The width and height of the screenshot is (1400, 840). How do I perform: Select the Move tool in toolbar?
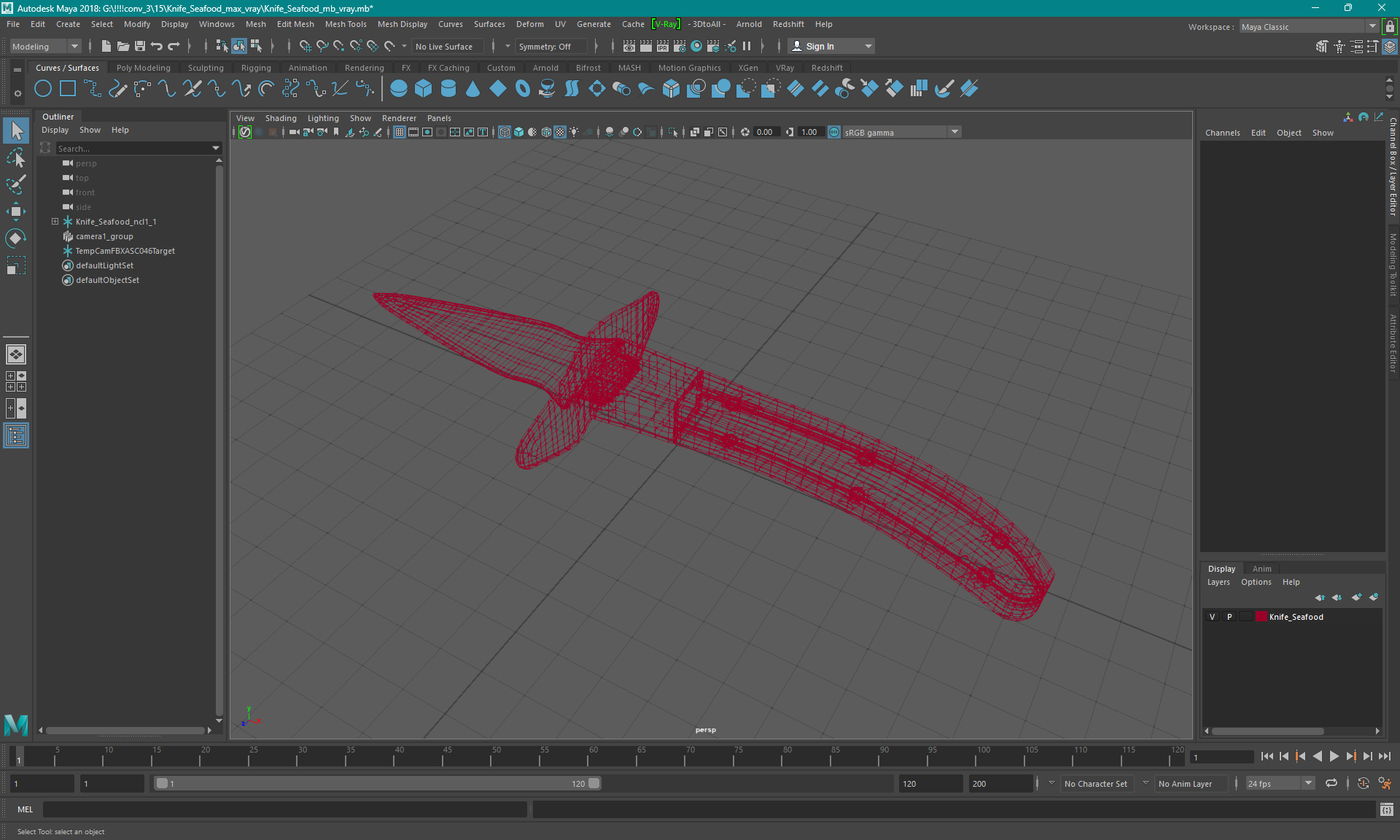[x=15, y=212]
